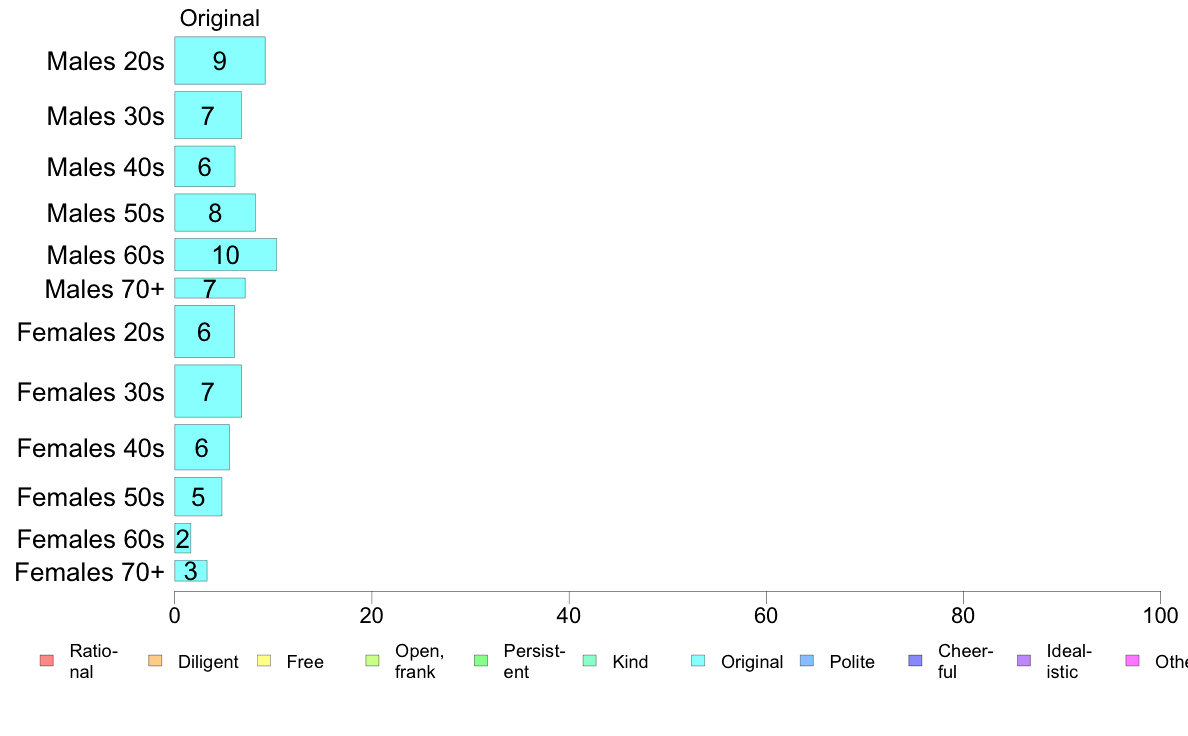Image resolution: width=1188 pixels, height=736 pixels.
Task: Click the Females 60s bar showing 2
Action: pyautogui.click(x=183, y=538)
